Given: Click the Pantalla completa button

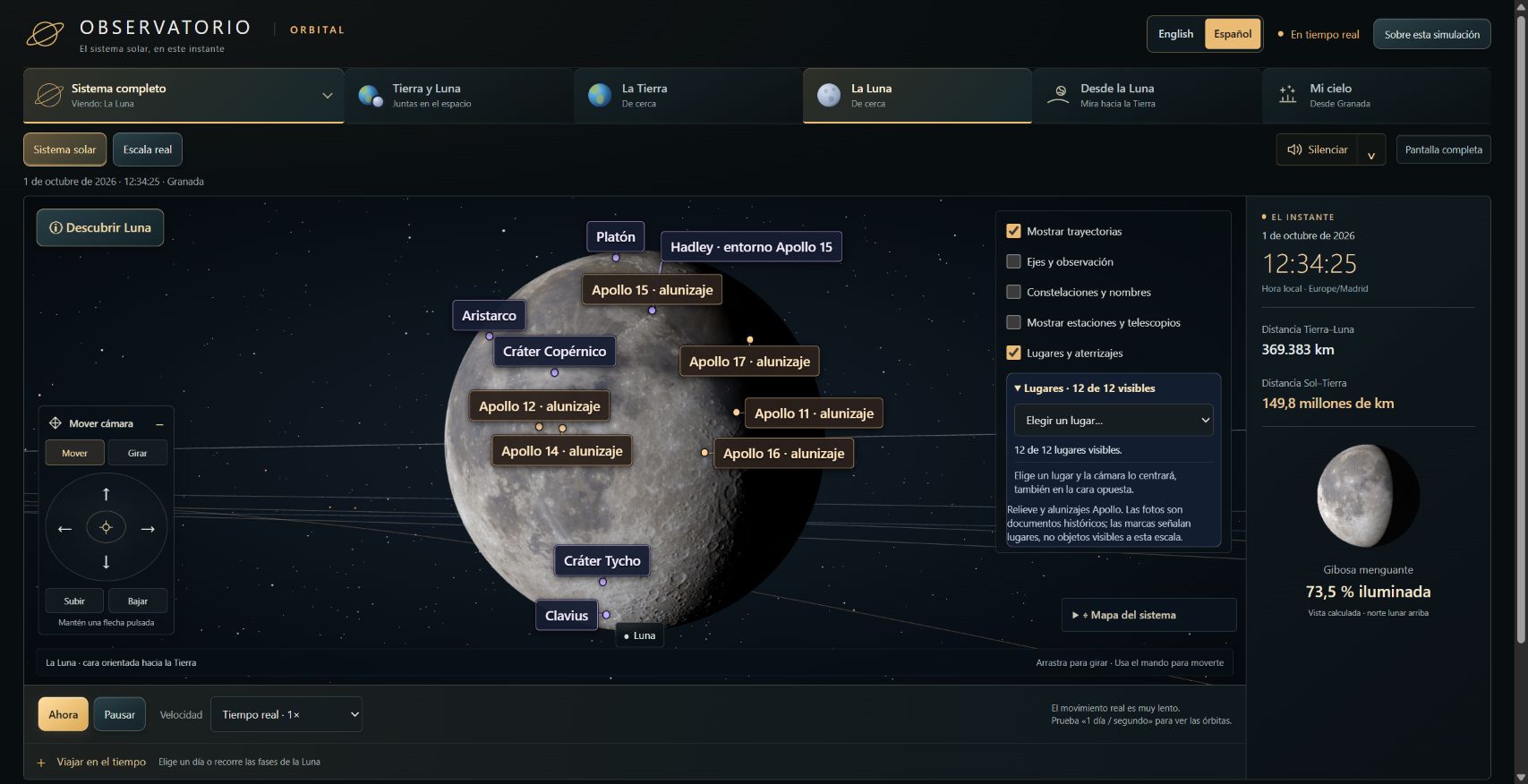Looking at the screenshot, I should pos(1443,150).
